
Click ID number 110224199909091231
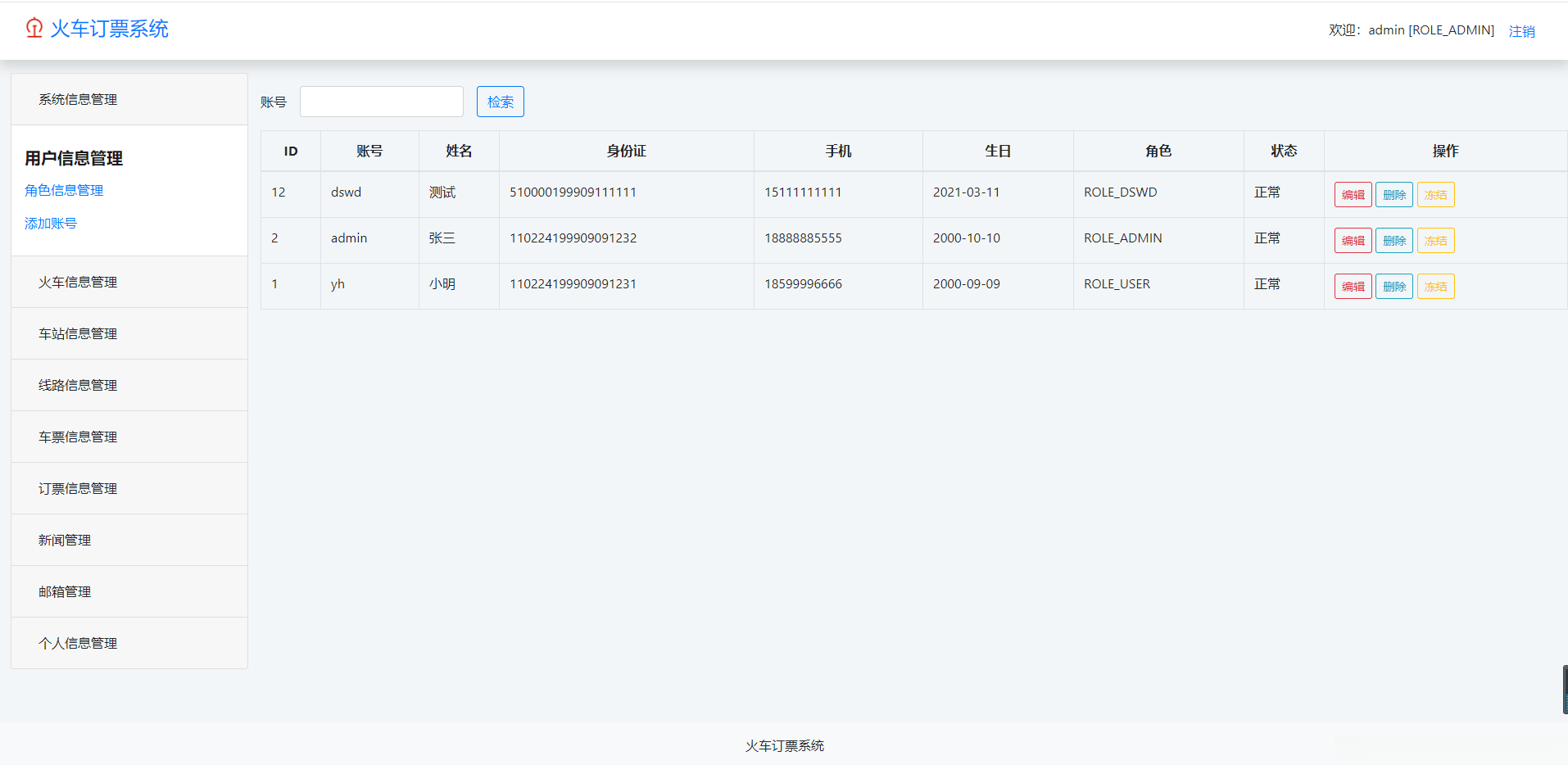click(x=573, y=284)
